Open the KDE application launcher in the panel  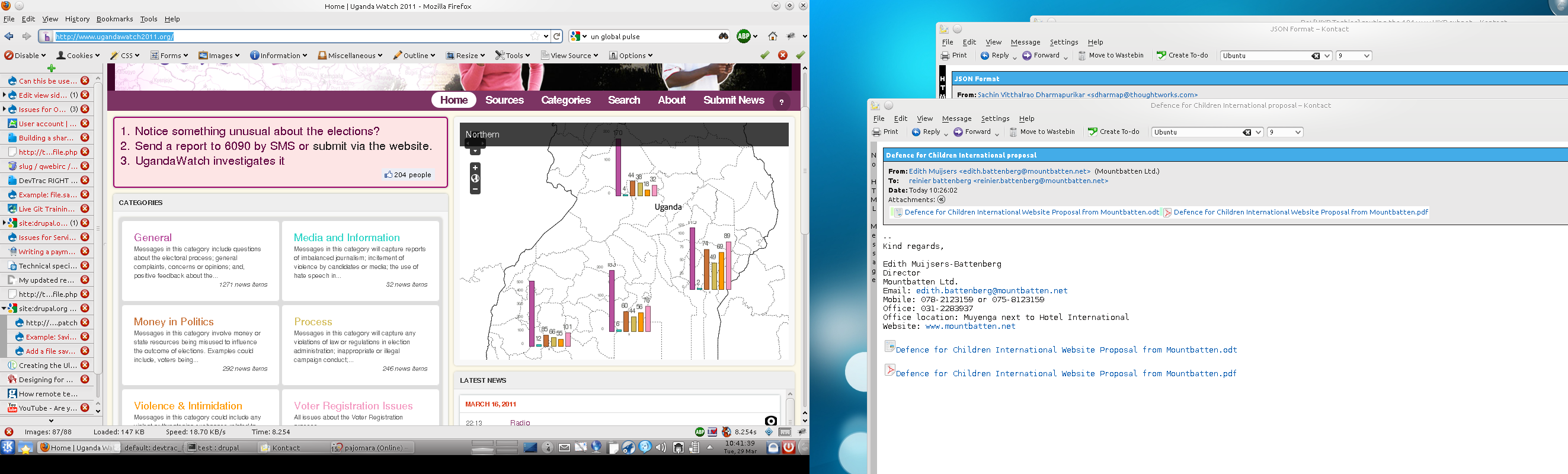click(7, 448)
